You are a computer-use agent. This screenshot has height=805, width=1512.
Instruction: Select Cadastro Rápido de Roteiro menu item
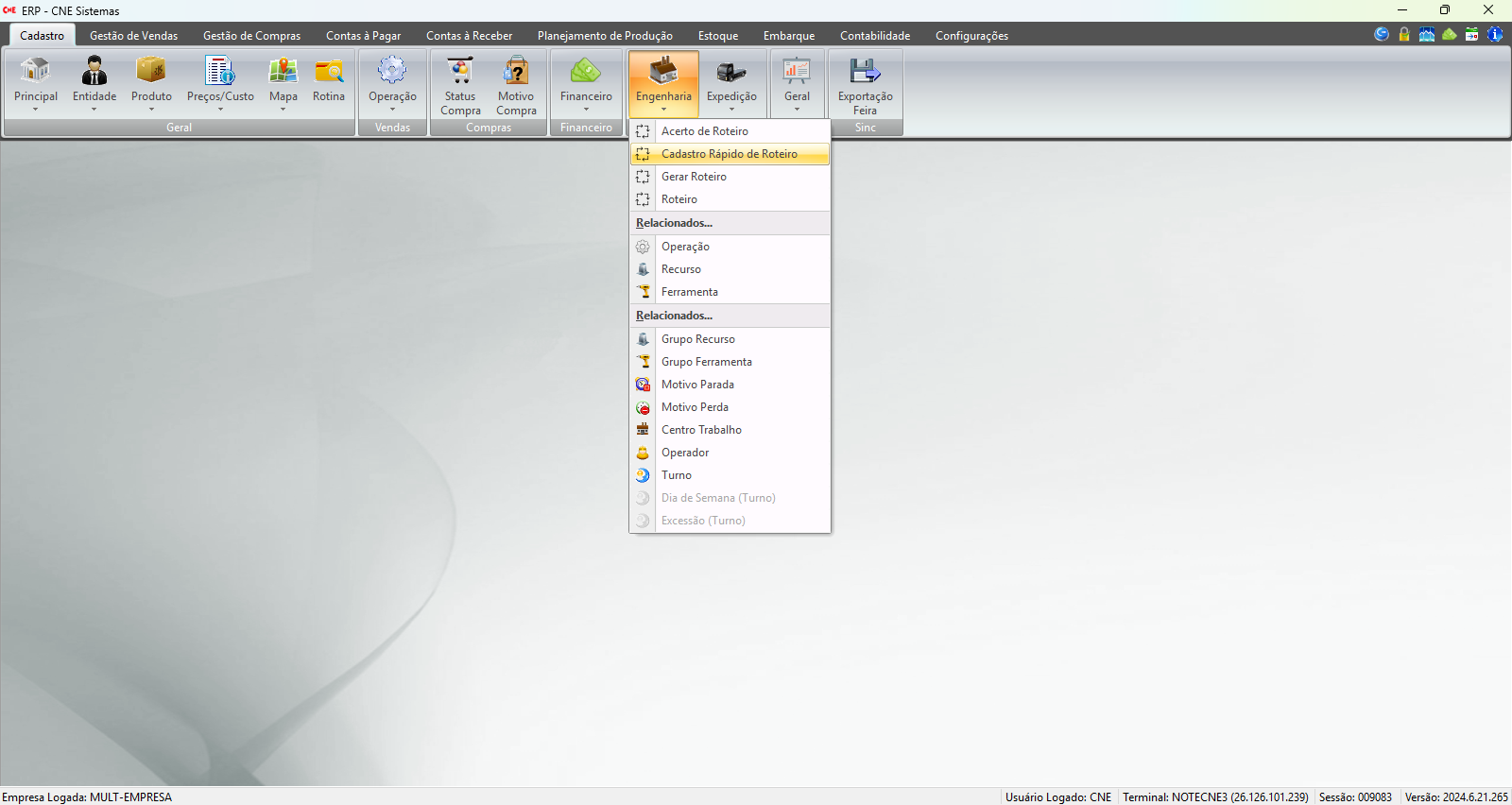click(729, 154)
